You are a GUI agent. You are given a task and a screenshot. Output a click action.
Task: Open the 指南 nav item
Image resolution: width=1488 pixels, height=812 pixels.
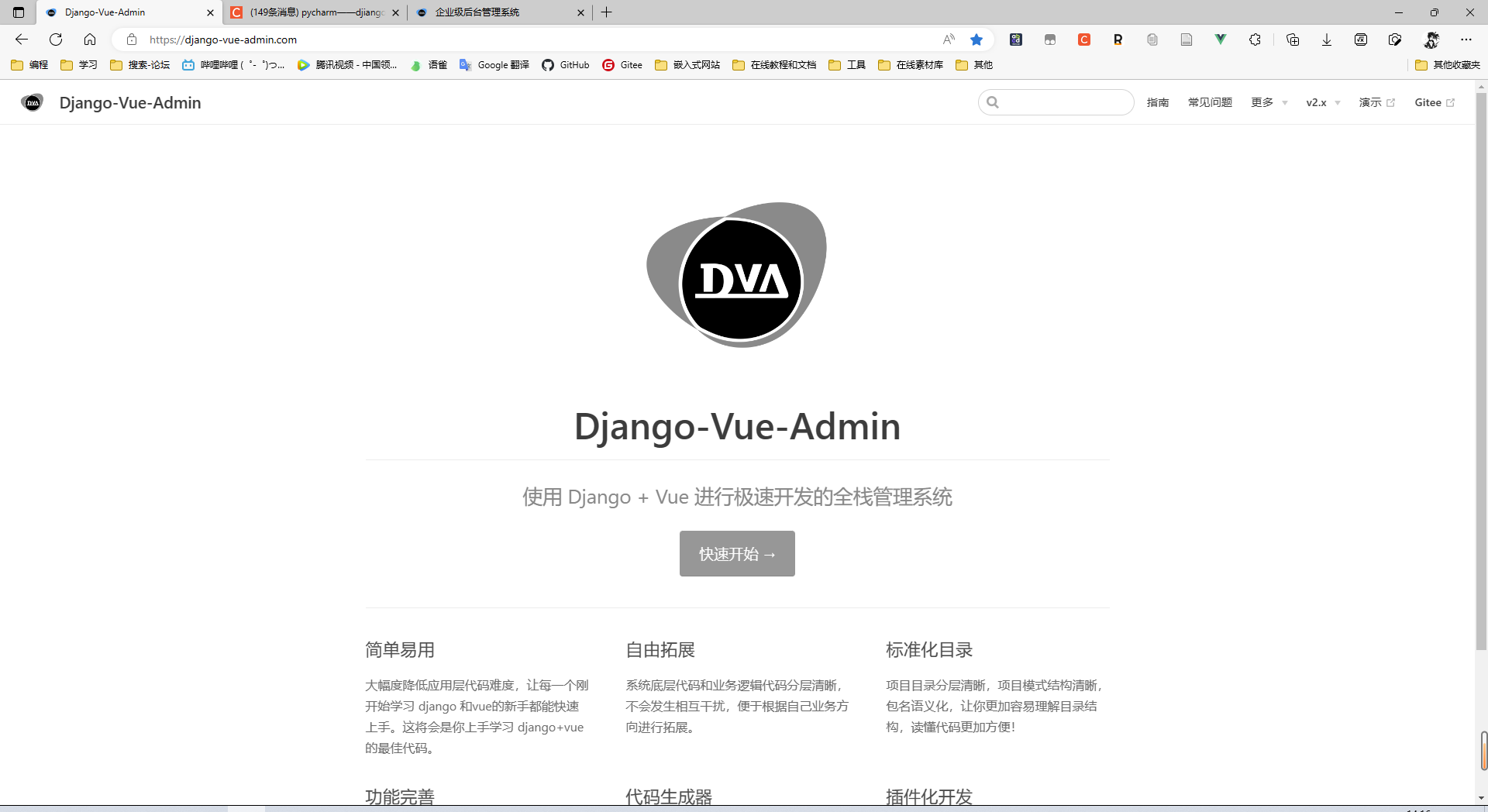pyautogui.click(x=1158, y=102)
